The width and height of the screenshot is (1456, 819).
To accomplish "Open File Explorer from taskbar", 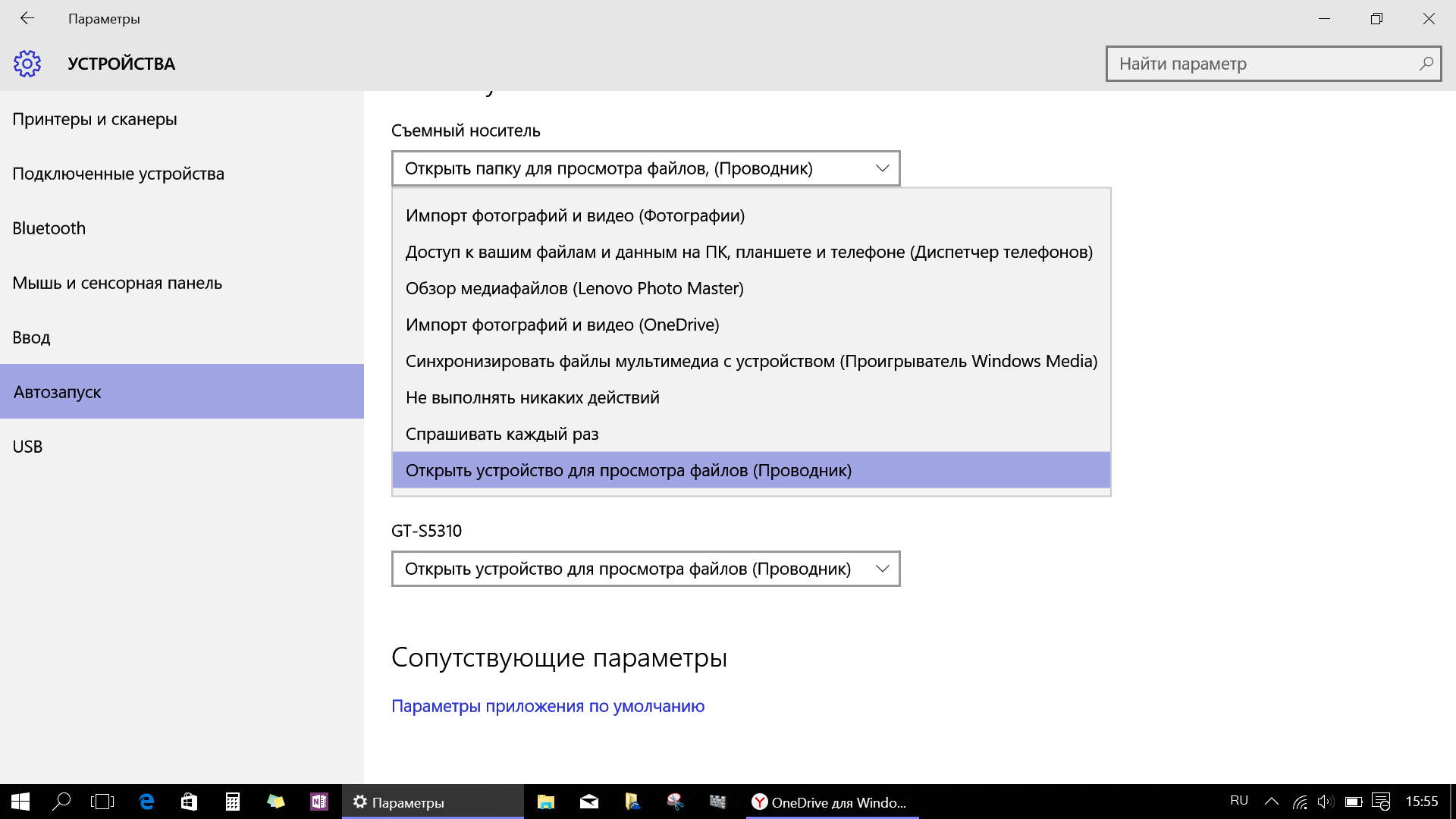I will [x=546, y=802].
